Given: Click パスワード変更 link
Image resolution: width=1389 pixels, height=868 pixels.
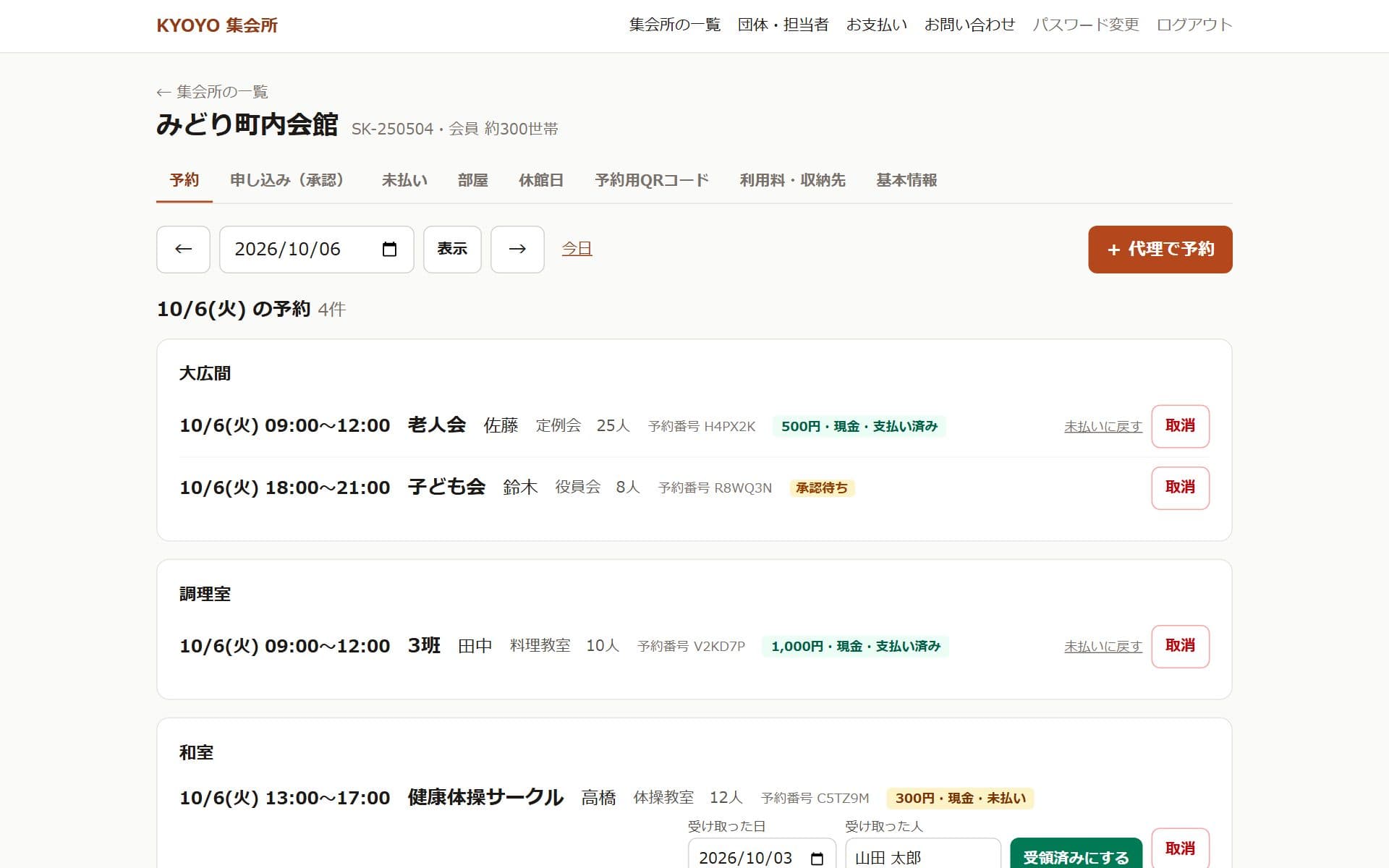Looking at the screenshot, I should coord(1085,25).
